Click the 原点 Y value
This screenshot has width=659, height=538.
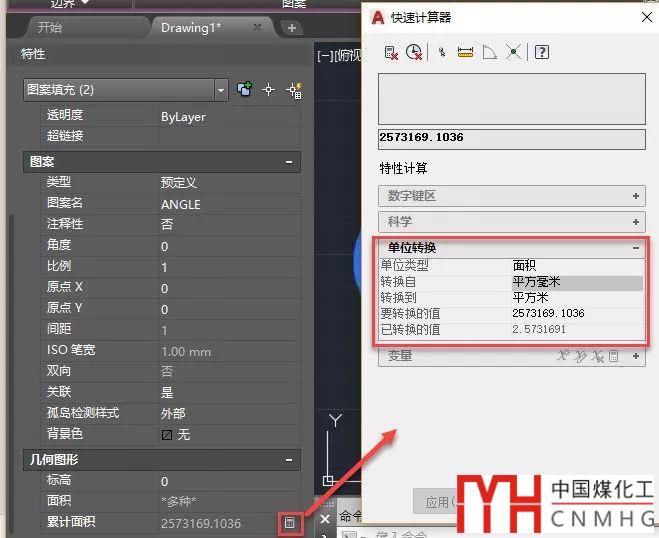coord(229,309)
